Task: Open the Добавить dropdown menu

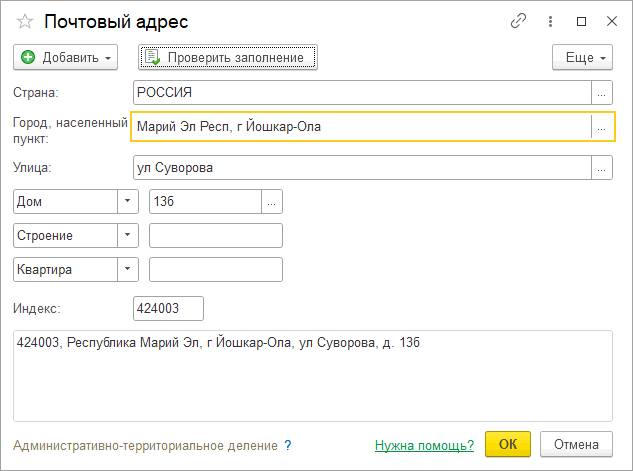Action: point(65,57)
